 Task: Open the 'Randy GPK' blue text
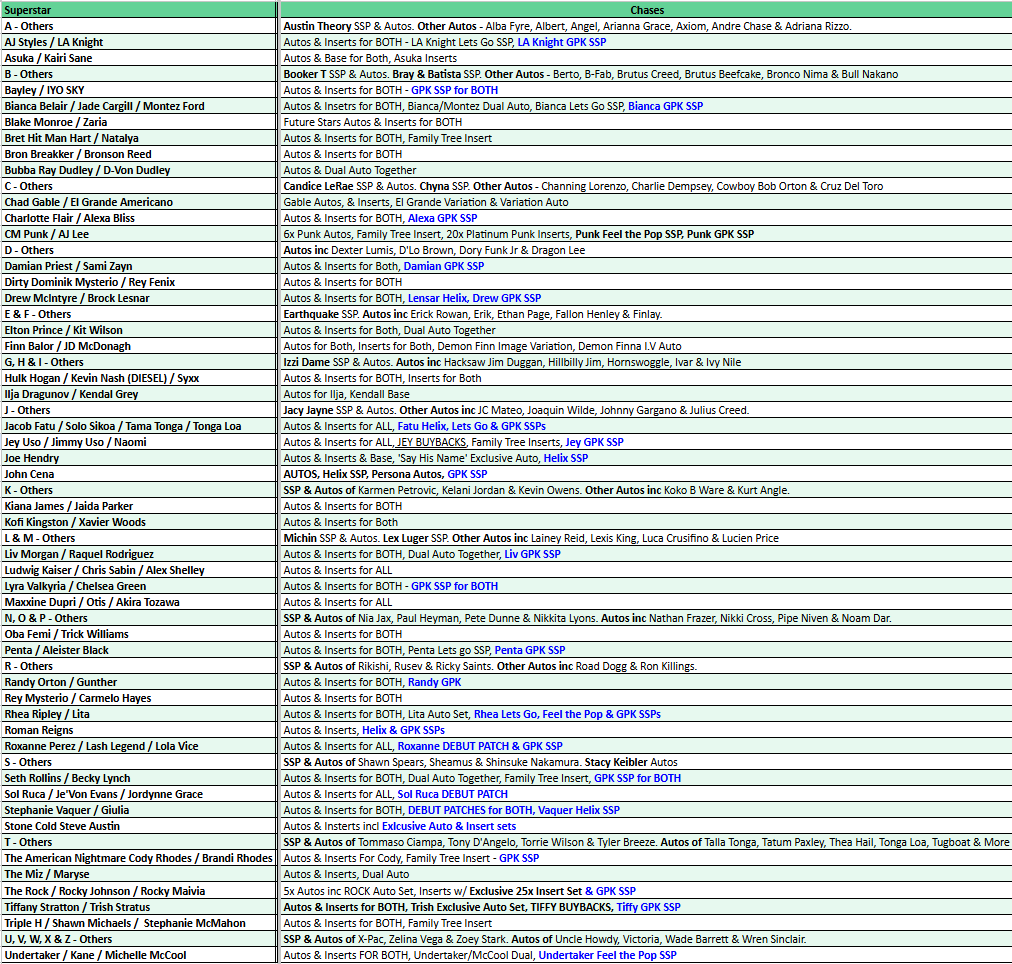tap(434, 682)
